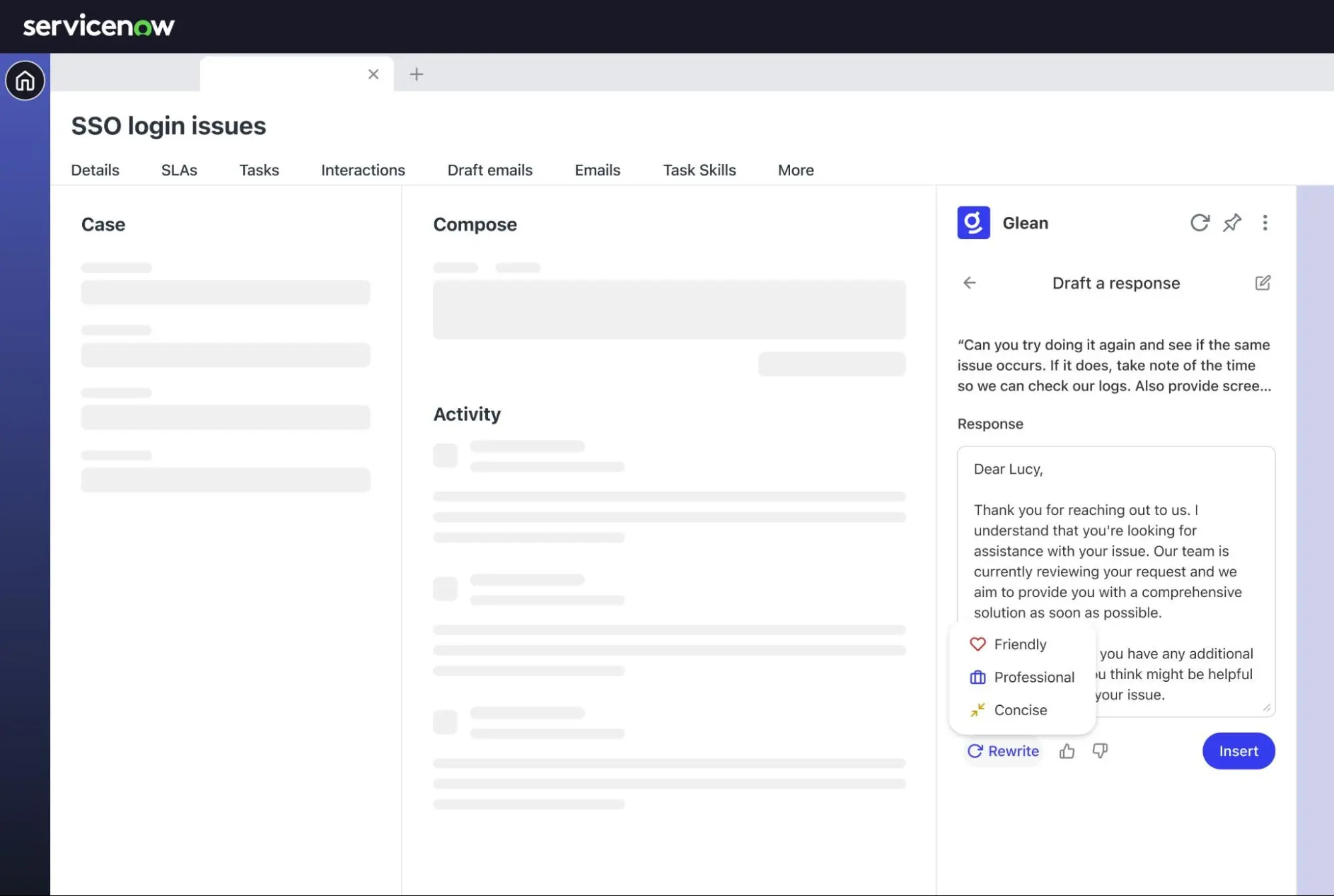
Task: Toggle the Rewrite dropdown
Action: [1003, 751]
